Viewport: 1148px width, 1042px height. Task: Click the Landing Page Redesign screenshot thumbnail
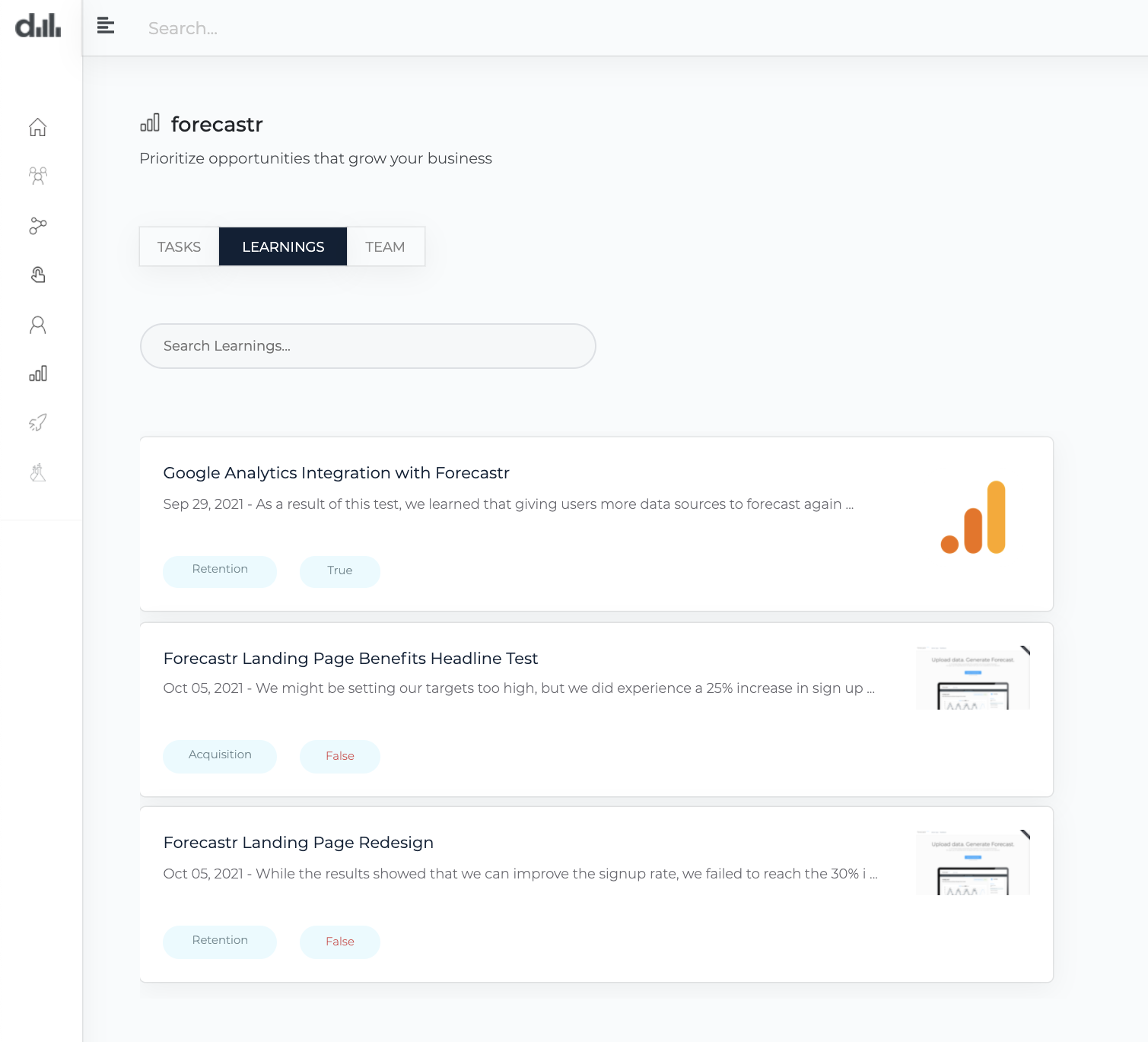[973, 863]
